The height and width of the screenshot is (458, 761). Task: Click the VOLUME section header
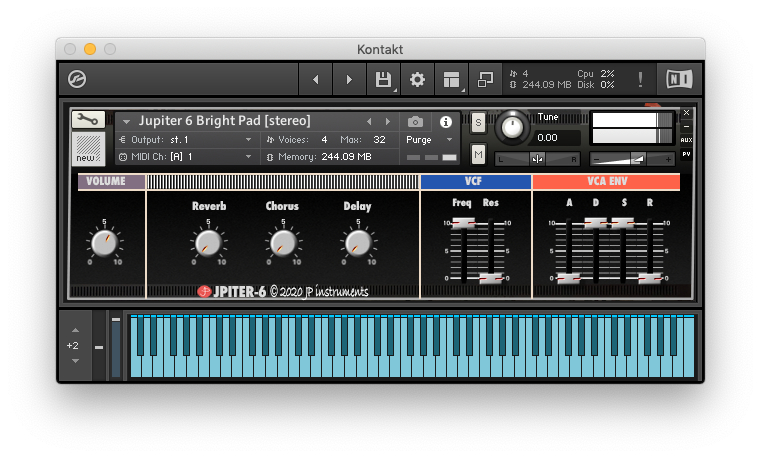[111, 181]
